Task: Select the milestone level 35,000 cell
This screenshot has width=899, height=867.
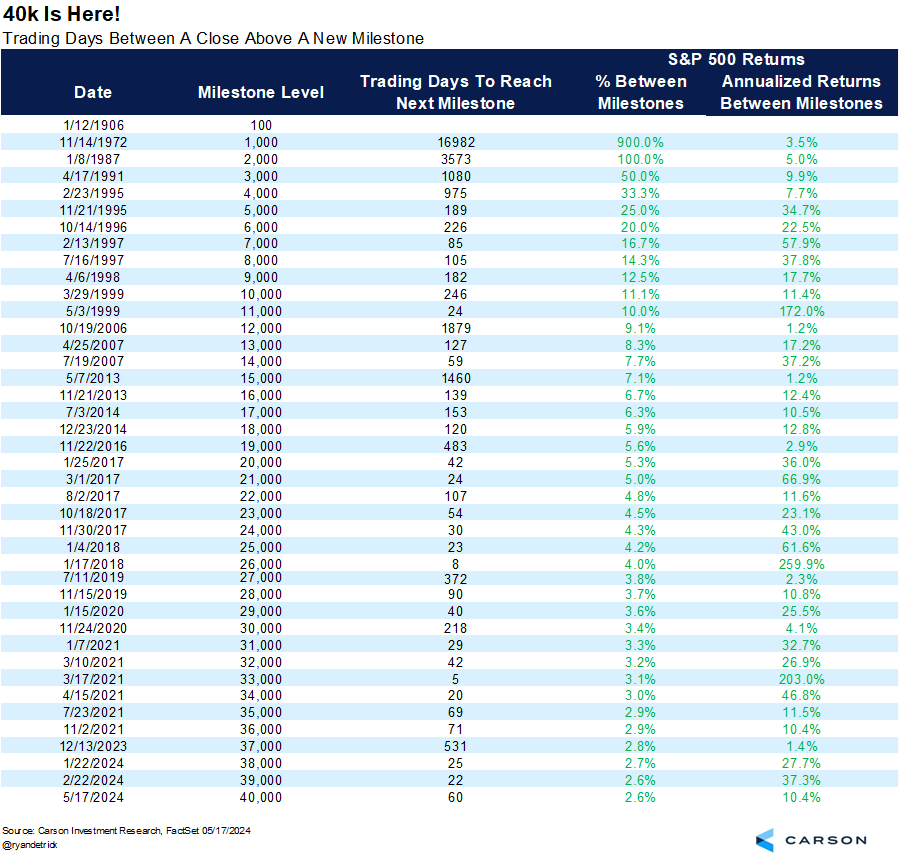Action: tap(261, 712)
